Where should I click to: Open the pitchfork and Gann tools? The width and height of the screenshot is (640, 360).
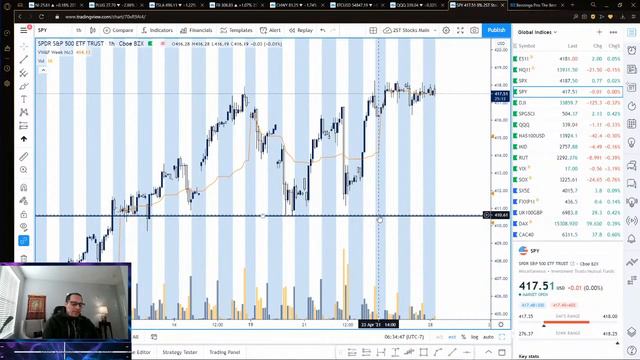(24, 73)
